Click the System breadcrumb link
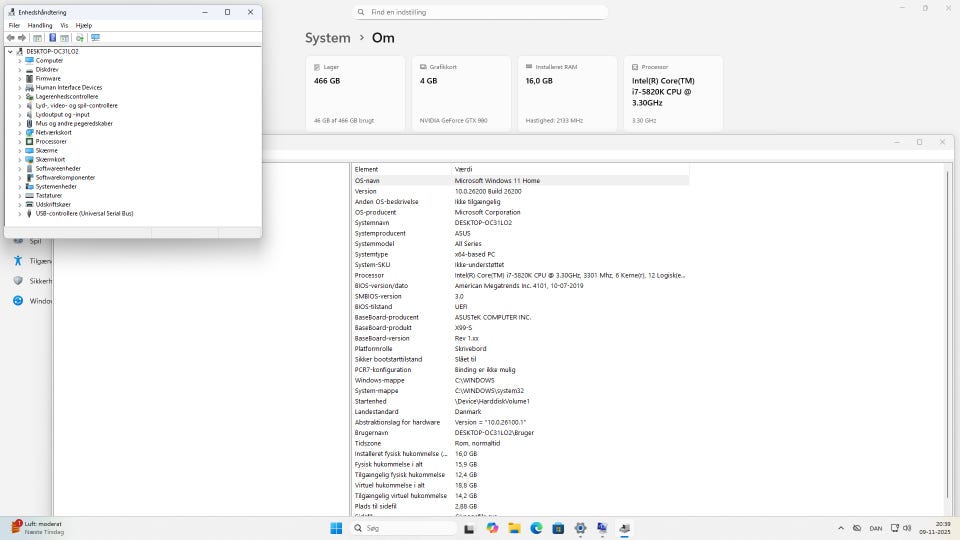This screenshot has width=960, height=540. (x=327, y=38)
